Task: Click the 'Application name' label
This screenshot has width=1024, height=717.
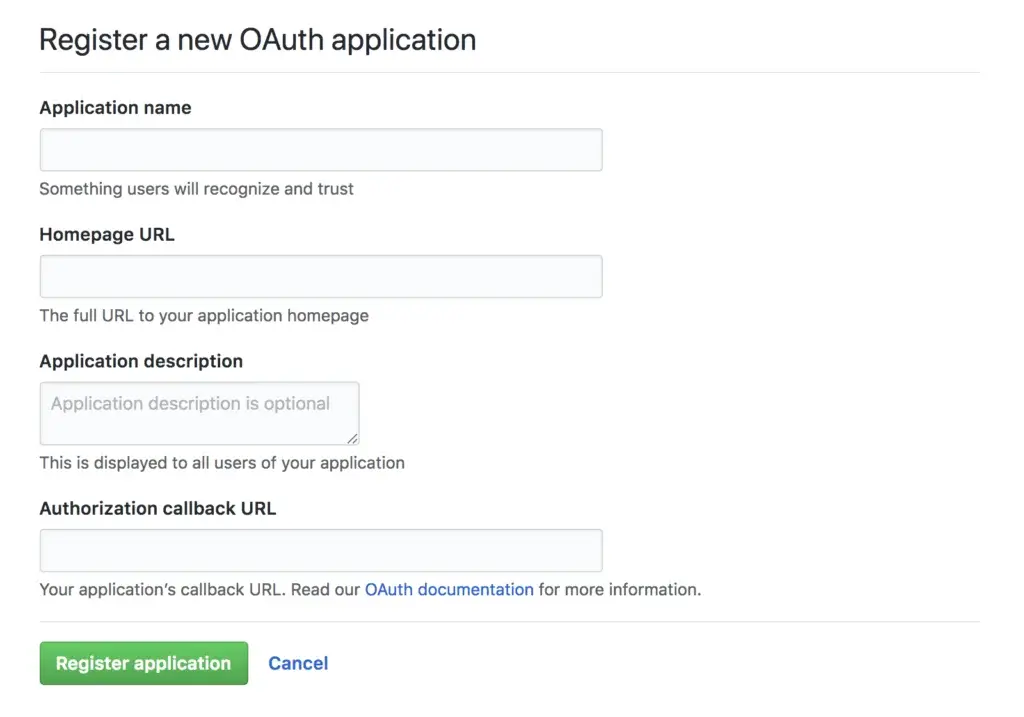Action: tap(115, 108)
